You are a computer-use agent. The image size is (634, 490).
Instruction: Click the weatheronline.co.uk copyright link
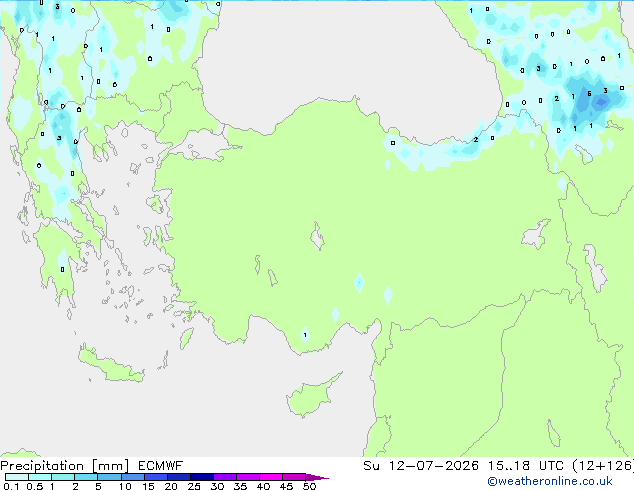point(550,481)
